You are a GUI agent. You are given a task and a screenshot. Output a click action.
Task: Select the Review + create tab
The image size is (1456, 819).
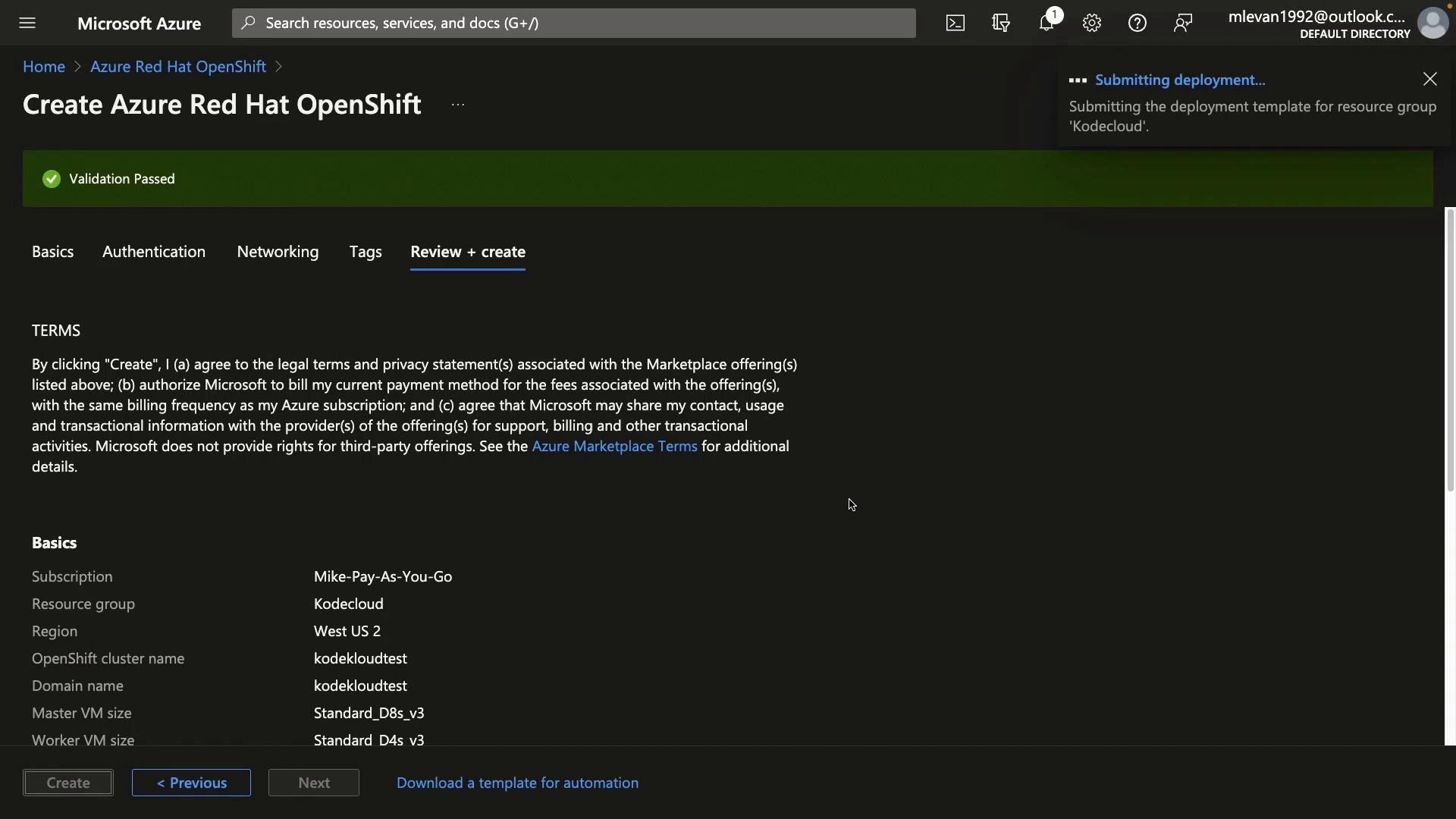[468, 252]
